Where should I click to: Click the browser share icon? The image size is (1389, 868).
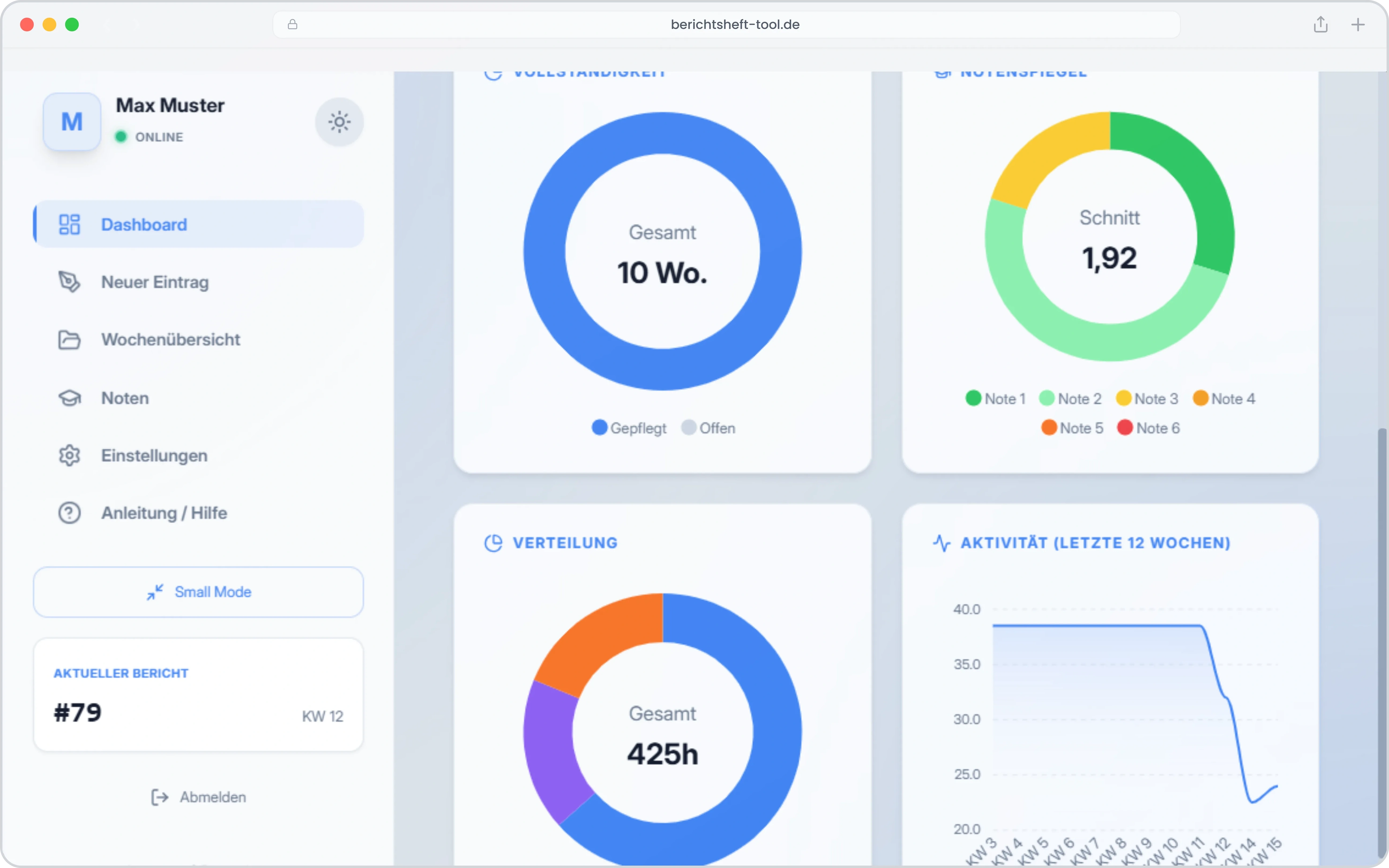[x=1321, y=24]
